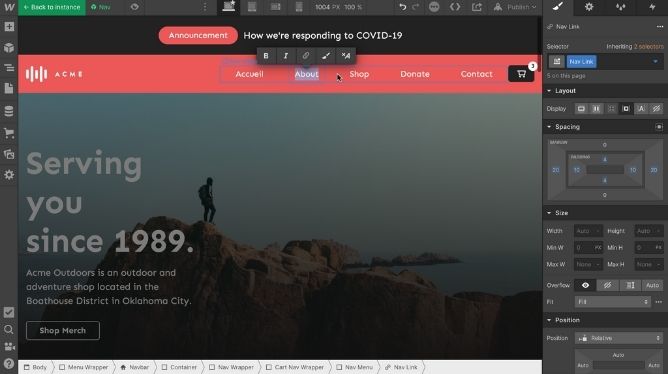Apply bold in the text toolbar
668x374 pixels.
[x=266, y=56]
